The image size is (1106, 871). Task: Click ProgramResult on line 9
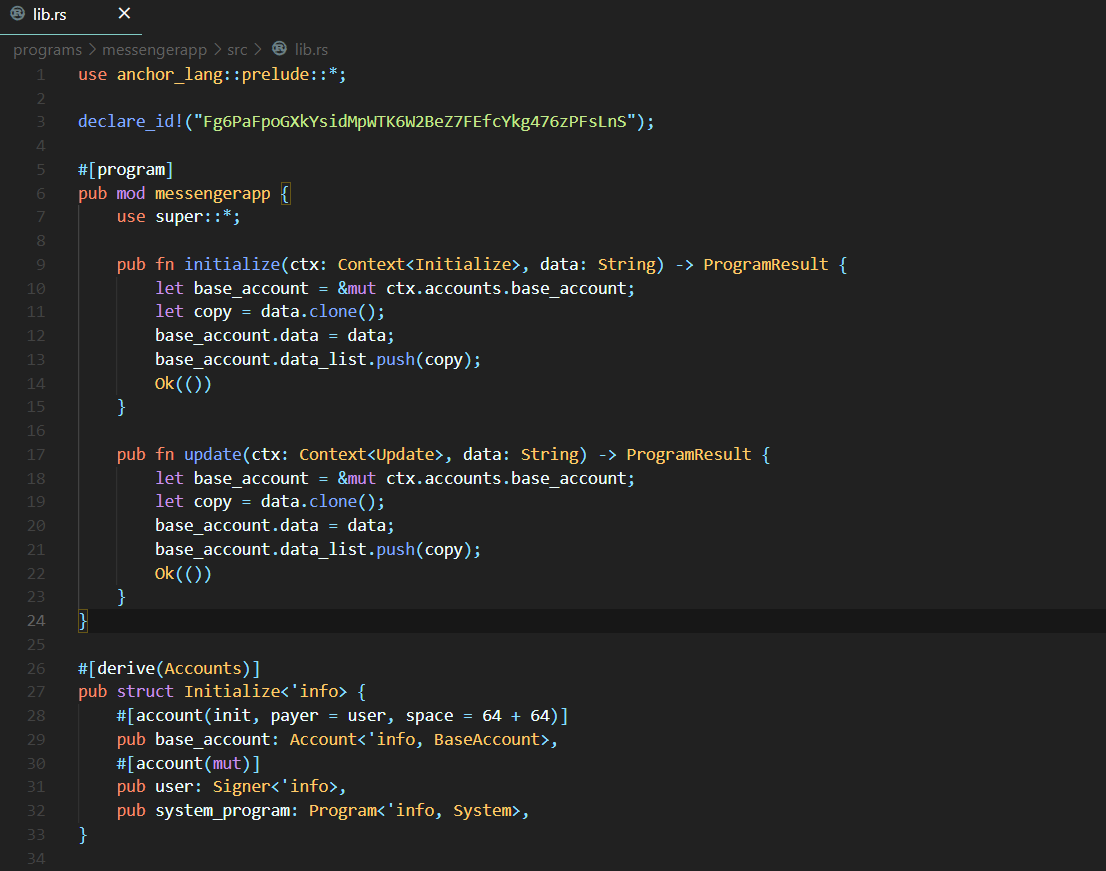(765, 264)
